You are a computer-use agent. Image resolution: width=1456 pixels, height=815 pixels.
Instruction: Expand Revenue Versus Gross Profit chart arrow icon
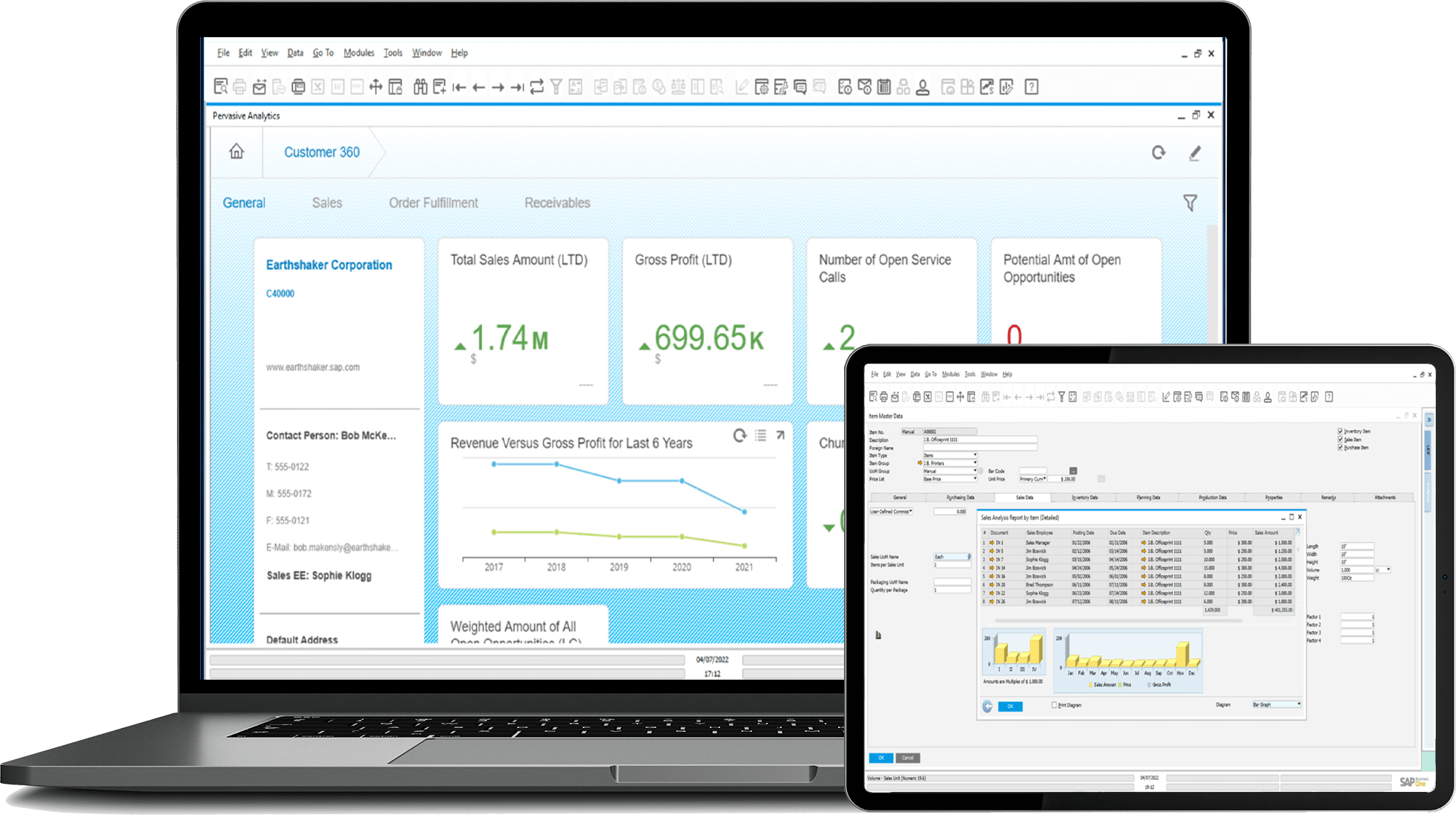pos(780,435)
